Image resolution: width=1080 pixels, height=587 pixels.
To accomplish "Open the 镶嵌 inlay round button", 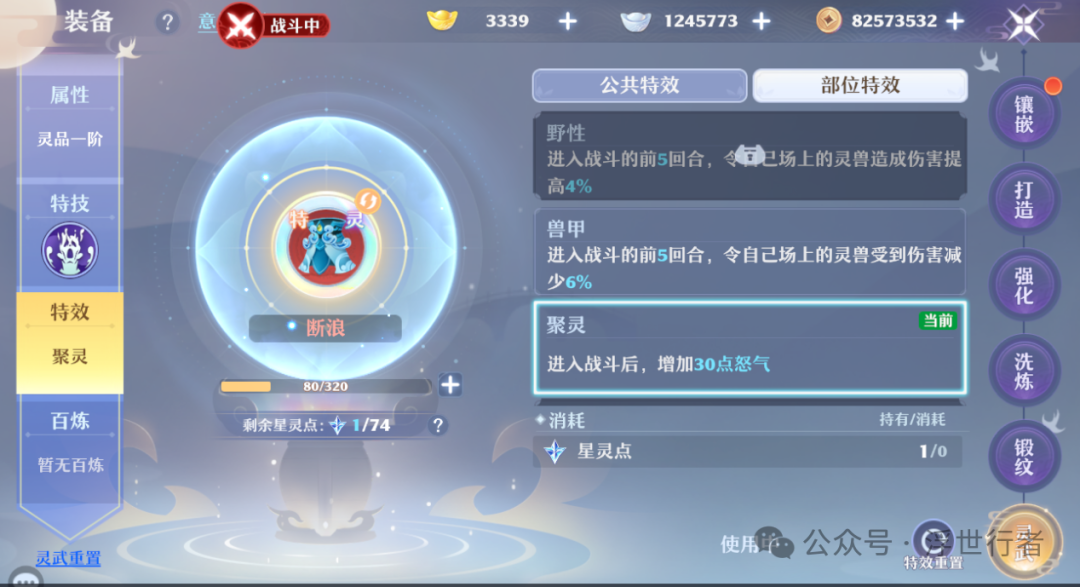I will point(1024,114).
